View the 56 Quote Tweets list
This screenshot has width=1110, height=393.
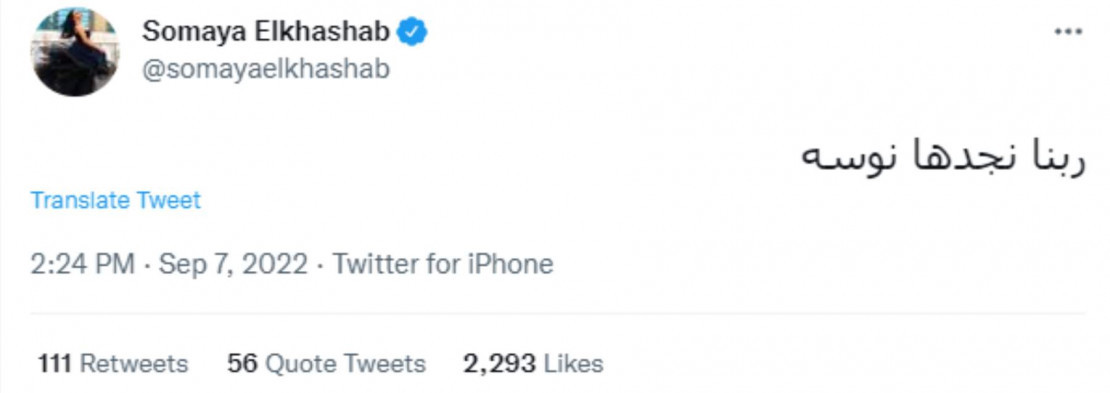click(x=326, y=364)
